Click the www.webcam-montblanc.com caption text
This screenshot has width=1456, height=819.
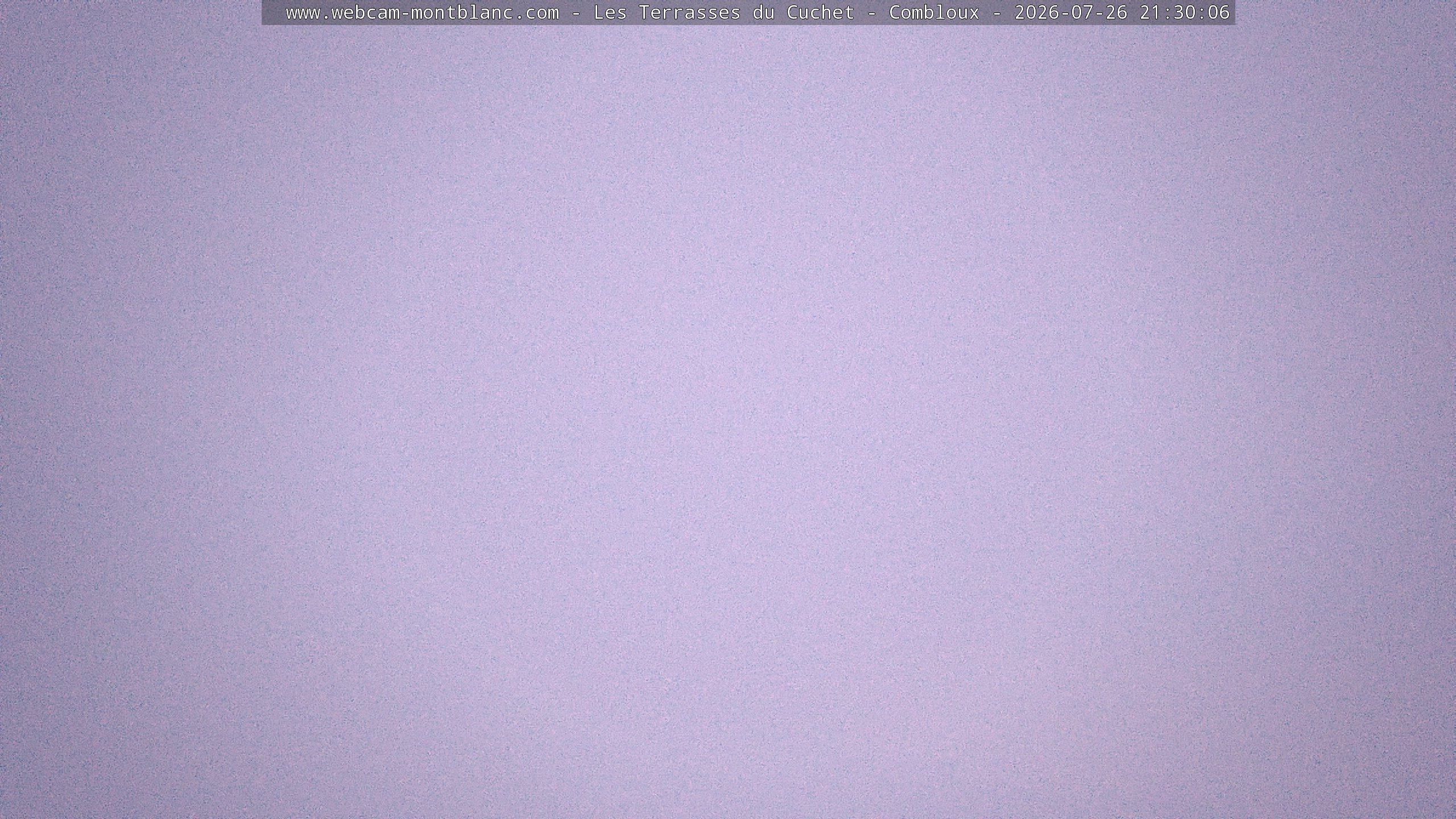pyautogui.click(x=423, y=13)
